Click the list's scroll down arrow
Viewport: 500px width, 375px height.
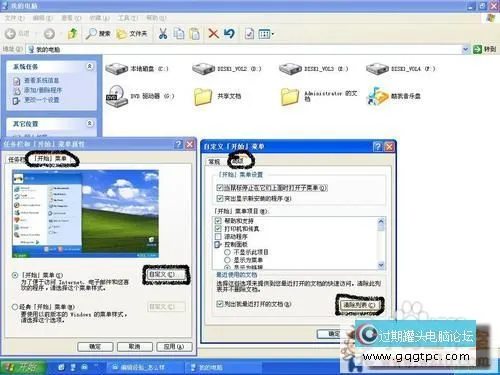pos(381,265)
